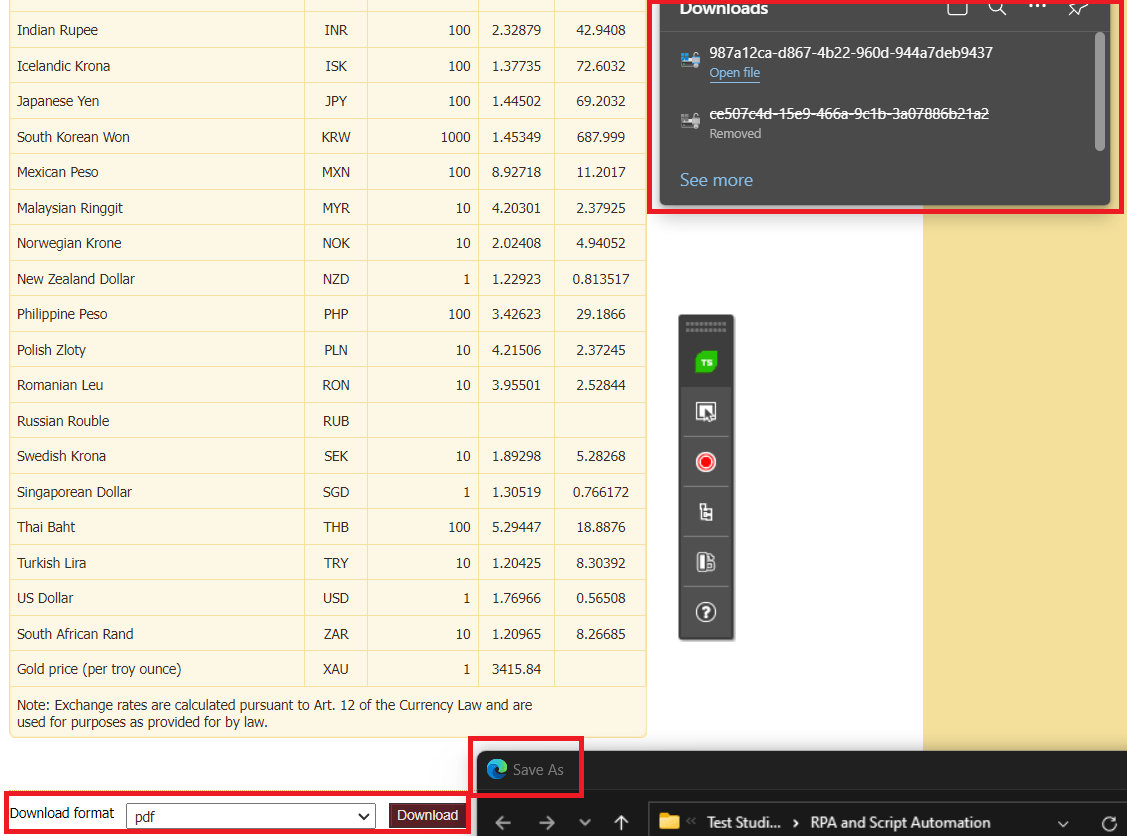Viewport: 1127px width, 836px height.
Task: Click the Thai Baht row name
Action: pos(46,527)
